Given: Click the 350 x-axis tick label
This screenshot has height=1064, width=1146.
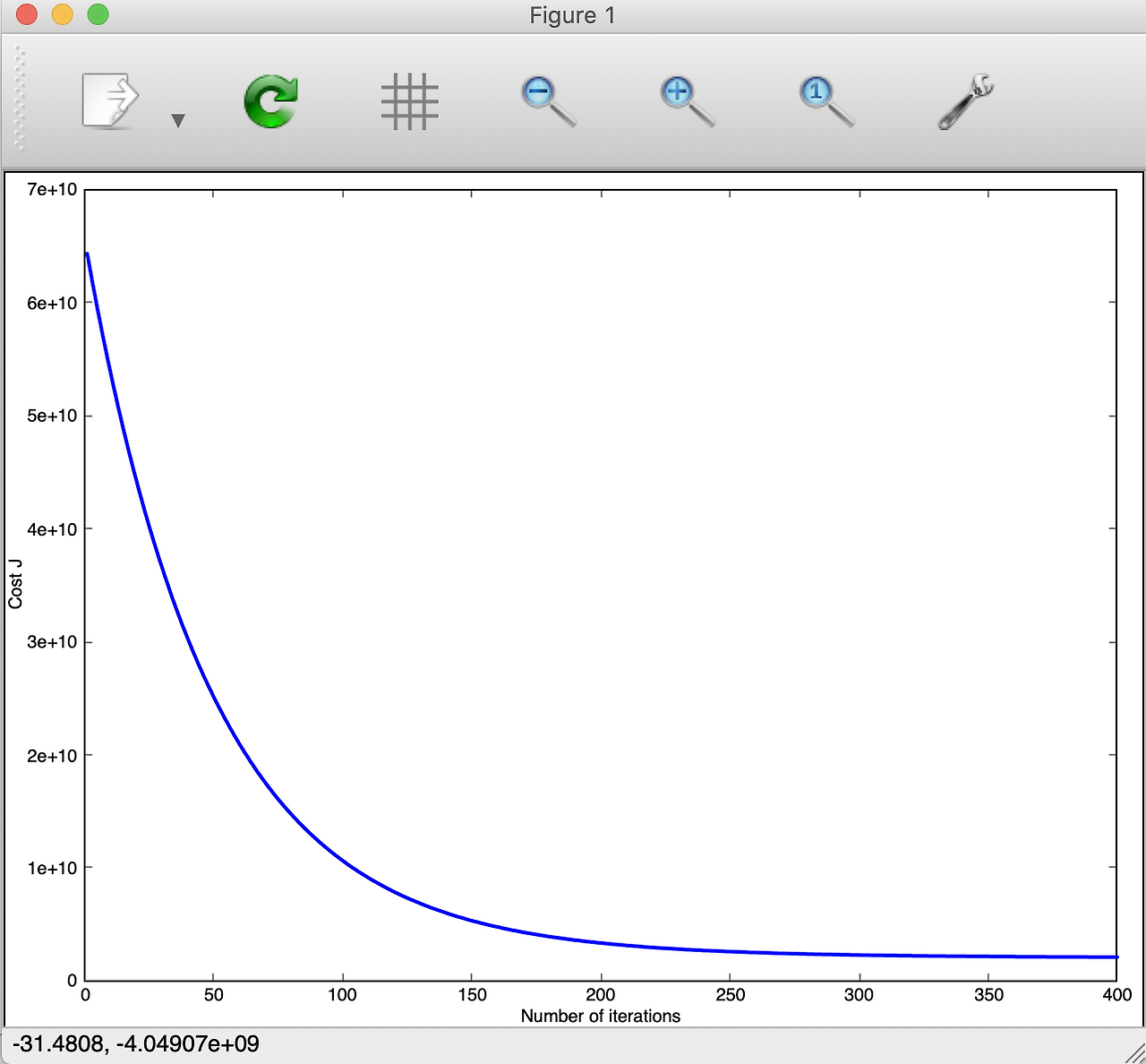Looking at the screenshot, I should (x=988, y=994).
